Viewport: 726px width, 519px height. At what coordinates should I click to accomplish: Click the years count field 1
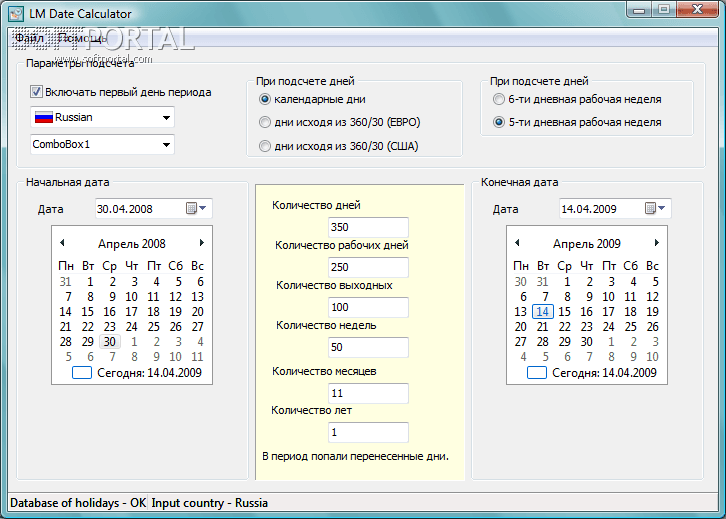click(368, 432)
